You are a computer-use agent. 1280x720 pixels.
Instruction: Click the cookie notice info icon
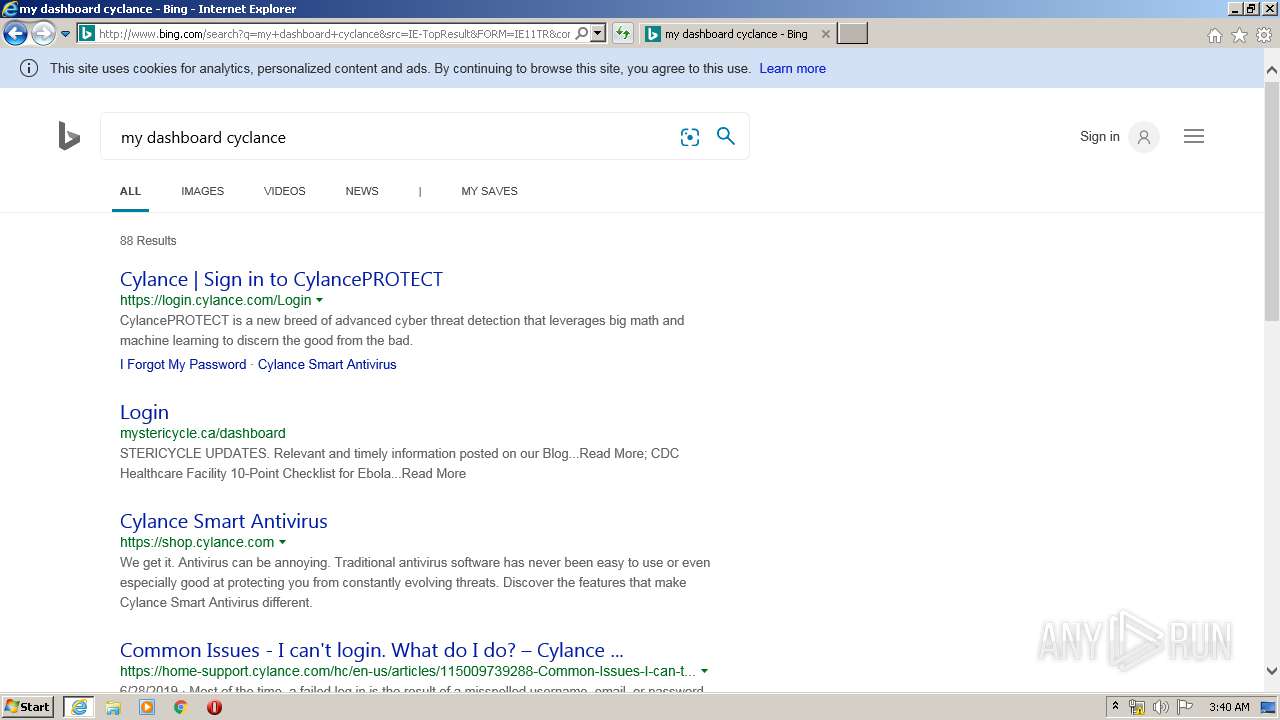(29, 68)
